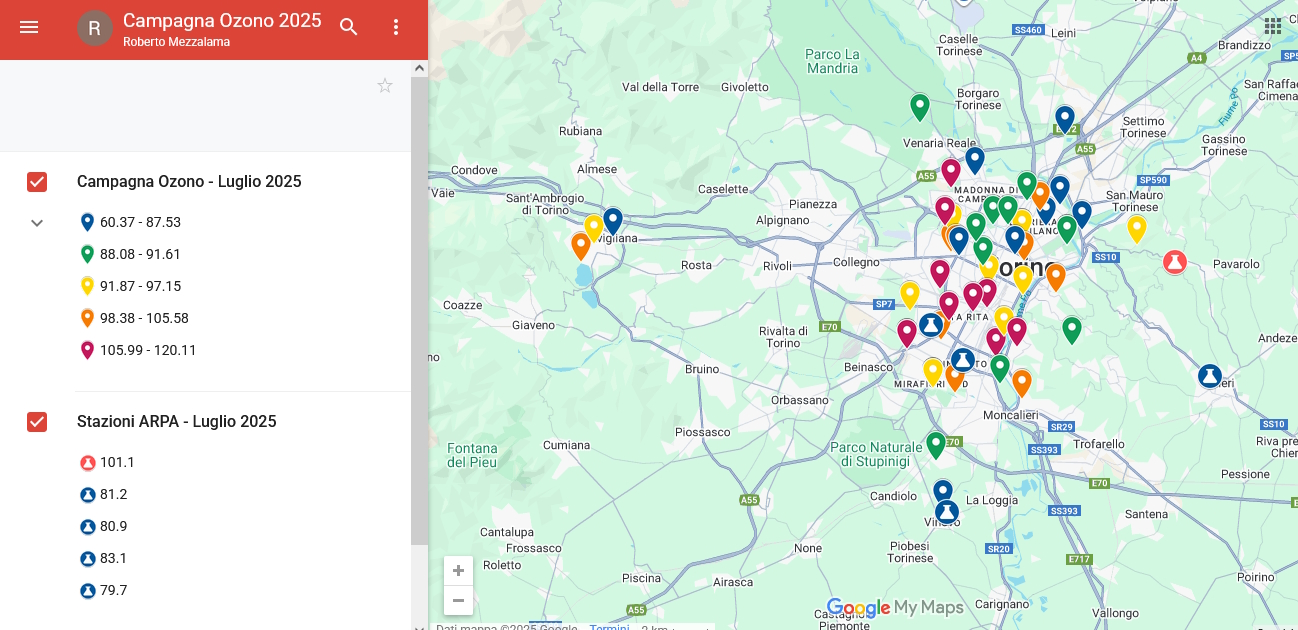Screen dimensions: 1298x630
Task: Click the green pin near Venaria Reale
Action: (919, 106)
